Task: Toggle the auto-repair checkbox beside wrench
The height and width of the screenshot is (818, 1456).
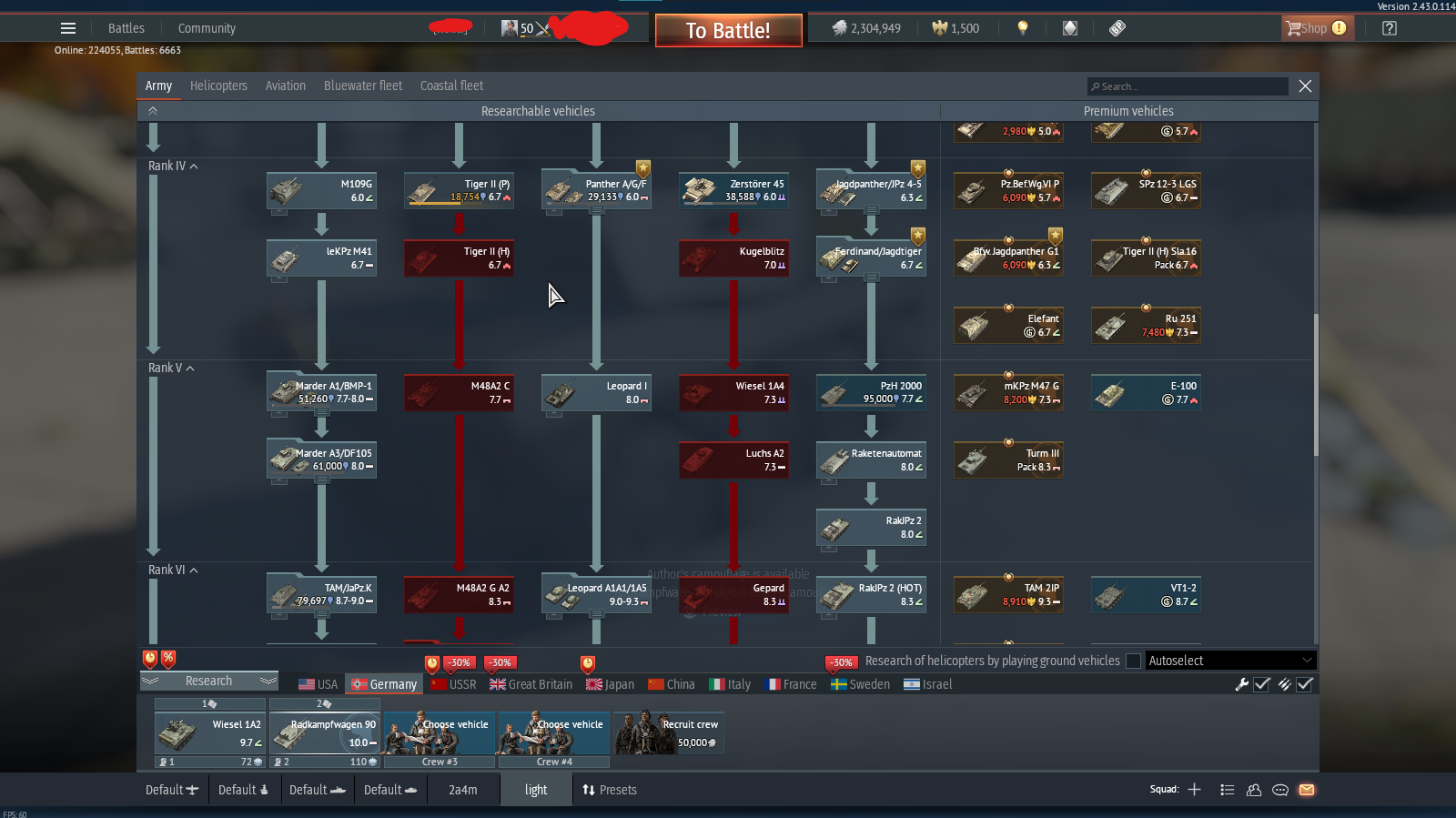Action: click(1262, 684)
